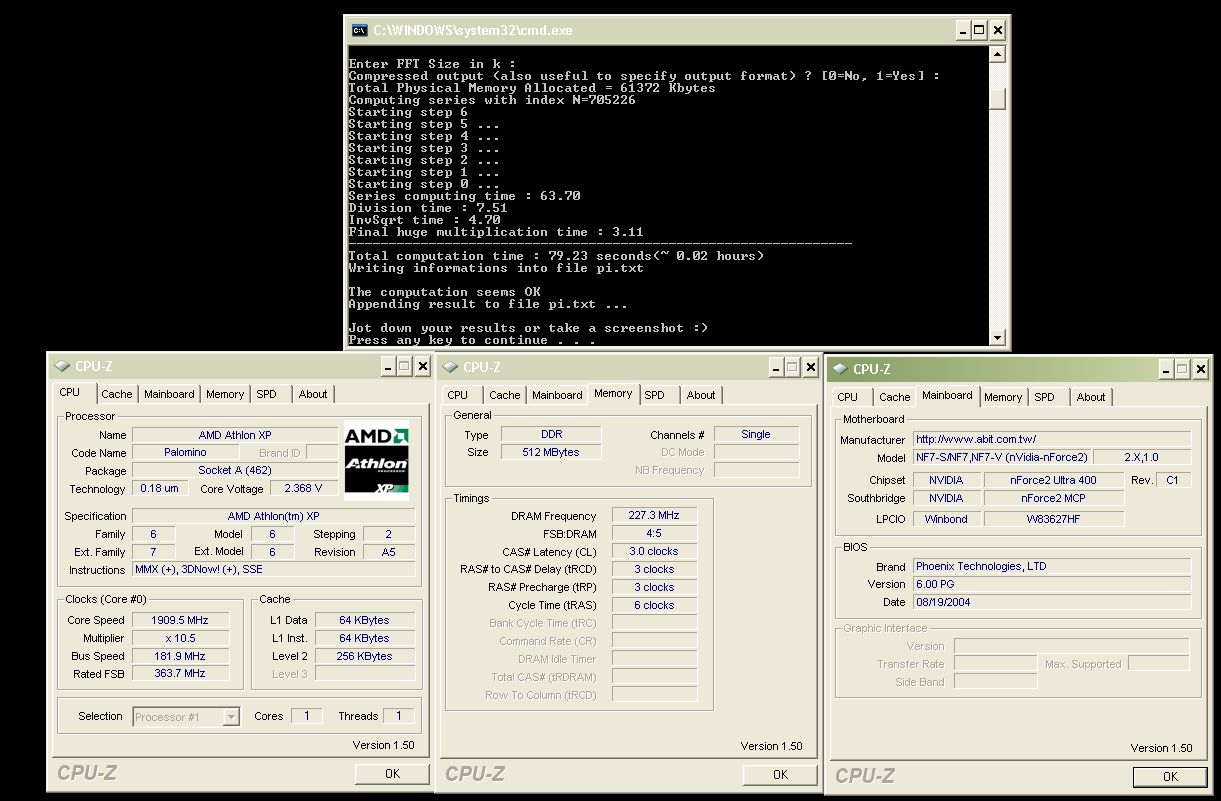Screen dimensions: 1221x801
Task: Click the CPU-Z icon in left window title bar
Action: pos(62,367)
